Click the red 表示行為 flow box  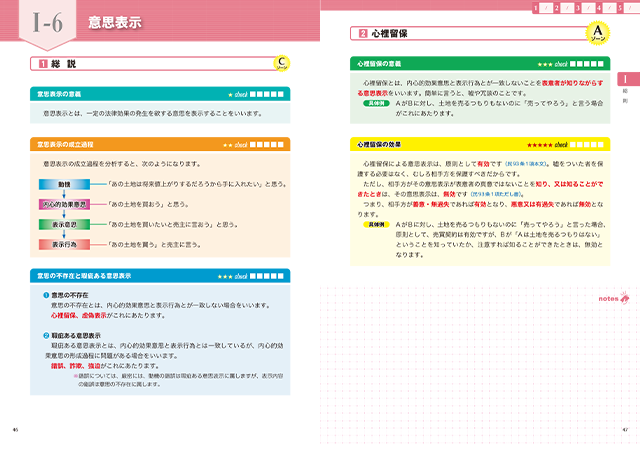64,245
